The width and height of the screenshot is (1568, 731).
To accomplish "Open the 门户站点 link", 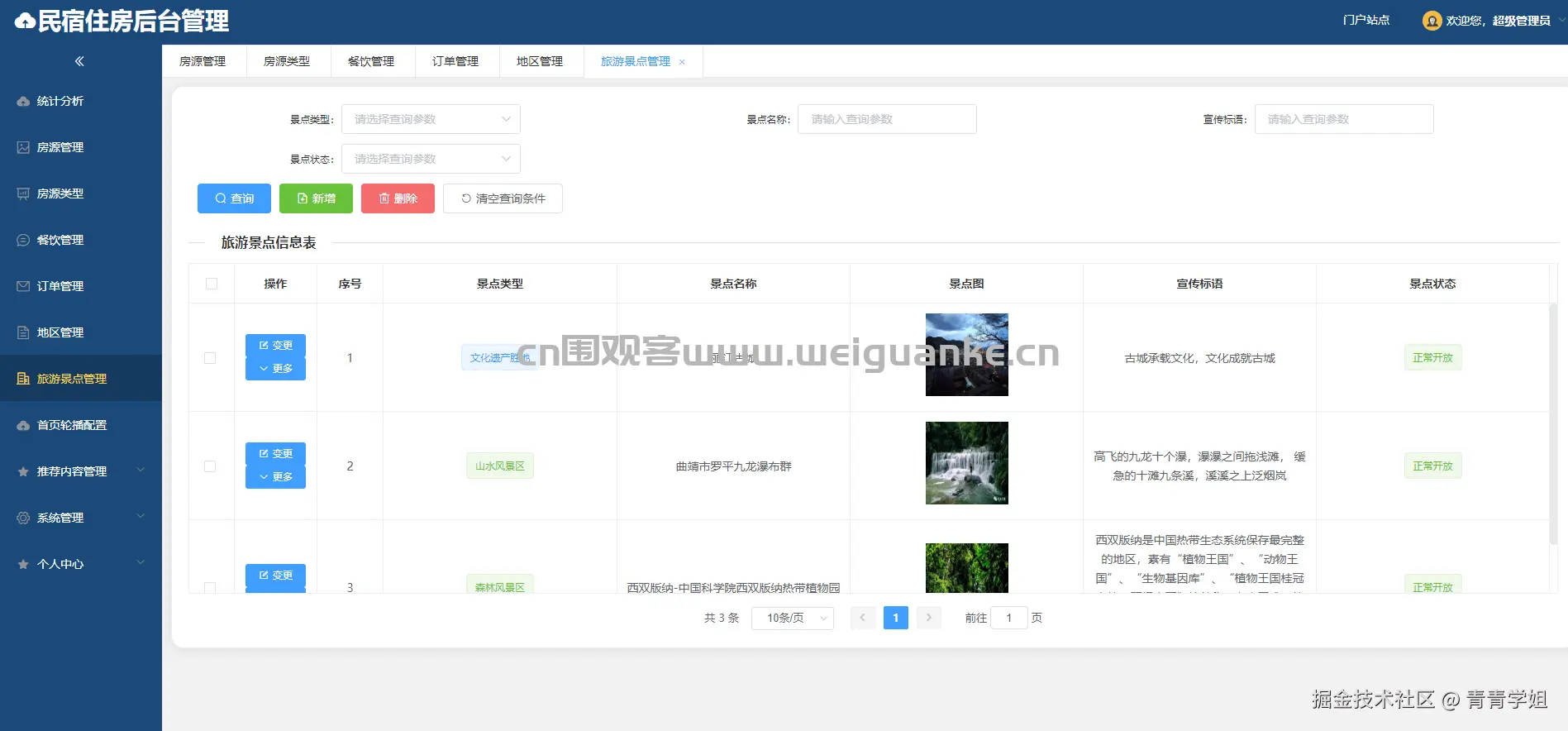I will point(1366,20).
